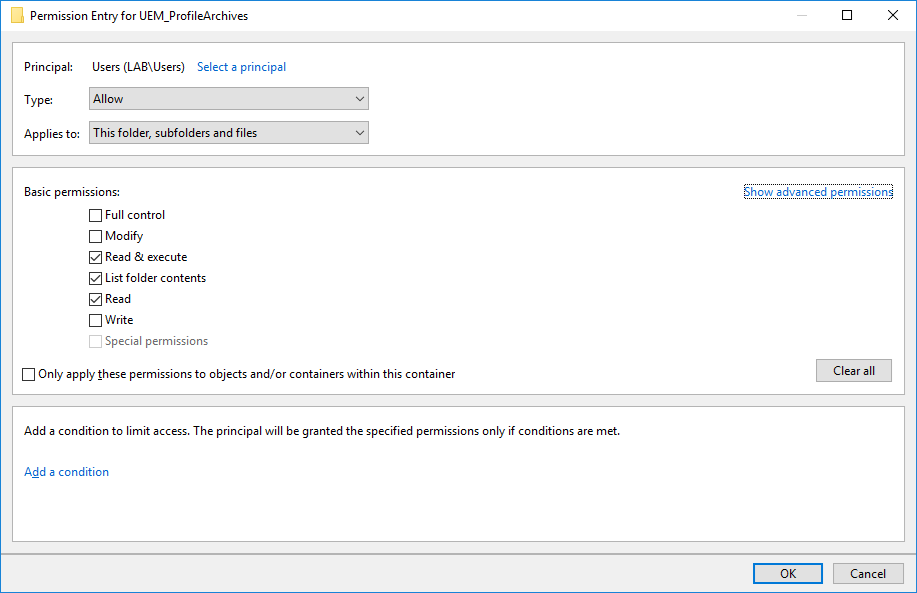
Task: Enable the Write permission checkbox
Action: click(x=96, y=320)
